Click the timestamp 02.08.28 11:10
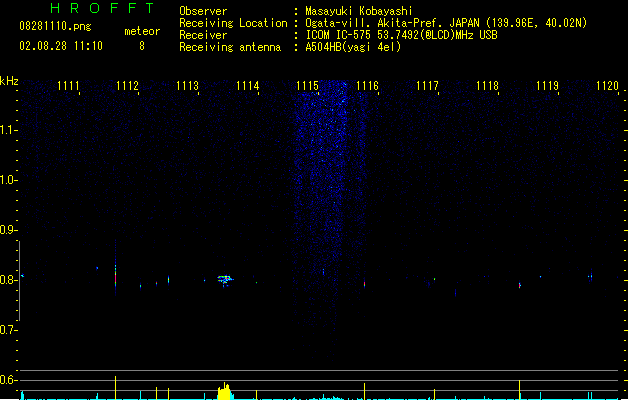Viewport: 629px width, 400px height. pos(61,46)
